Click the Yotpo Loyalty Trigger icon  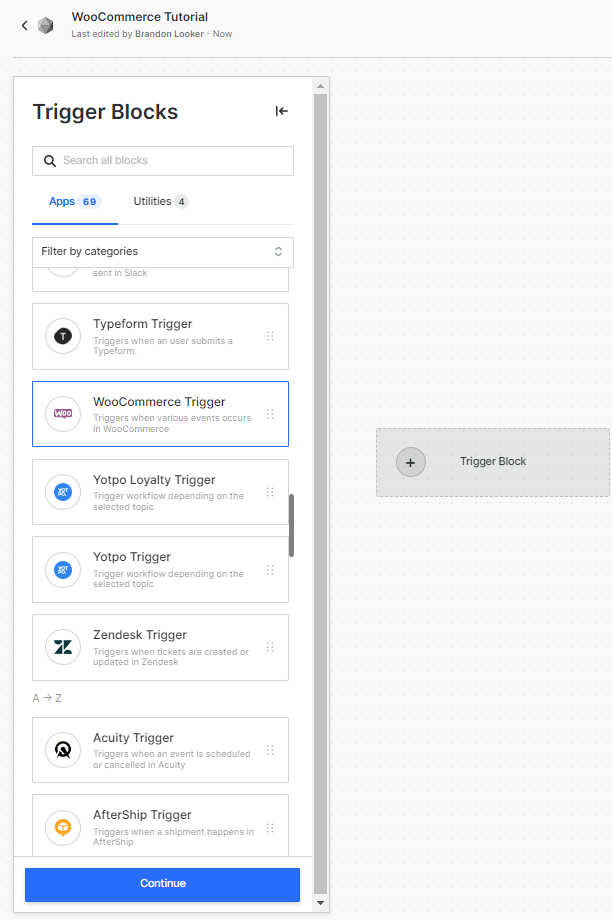pos(63,492)
